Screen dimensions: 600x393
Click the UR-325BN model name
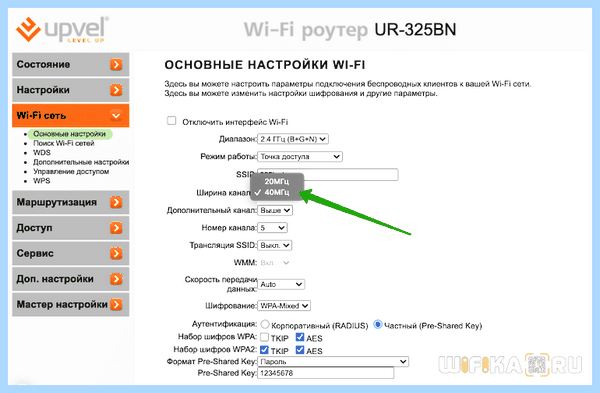(415, 29)
